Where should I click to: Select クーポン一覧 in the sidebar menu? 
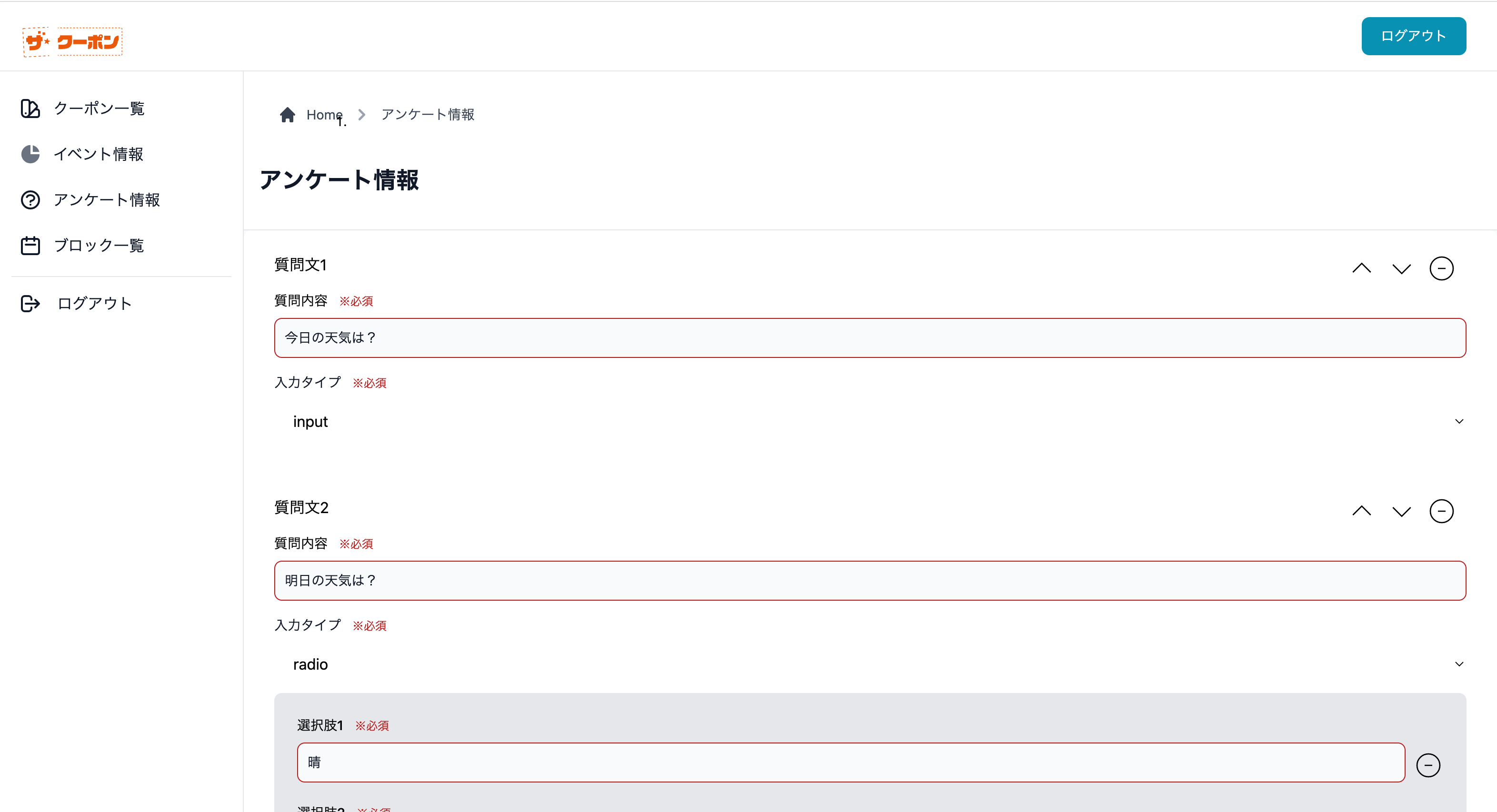[99, 109]
